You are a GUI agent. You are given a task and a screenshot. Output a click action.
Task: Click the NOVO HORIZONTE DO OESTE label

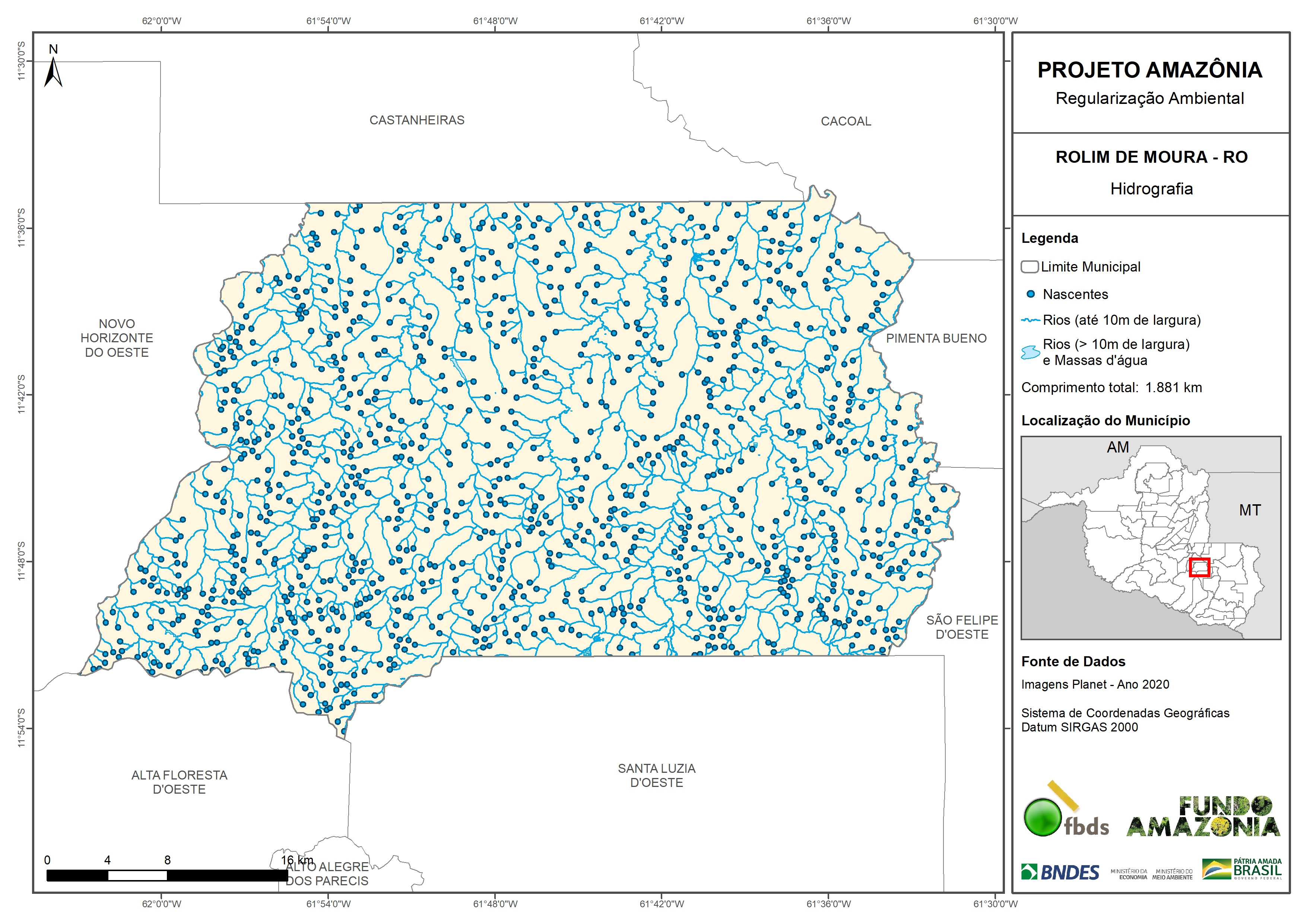click(x=117, y=338)
